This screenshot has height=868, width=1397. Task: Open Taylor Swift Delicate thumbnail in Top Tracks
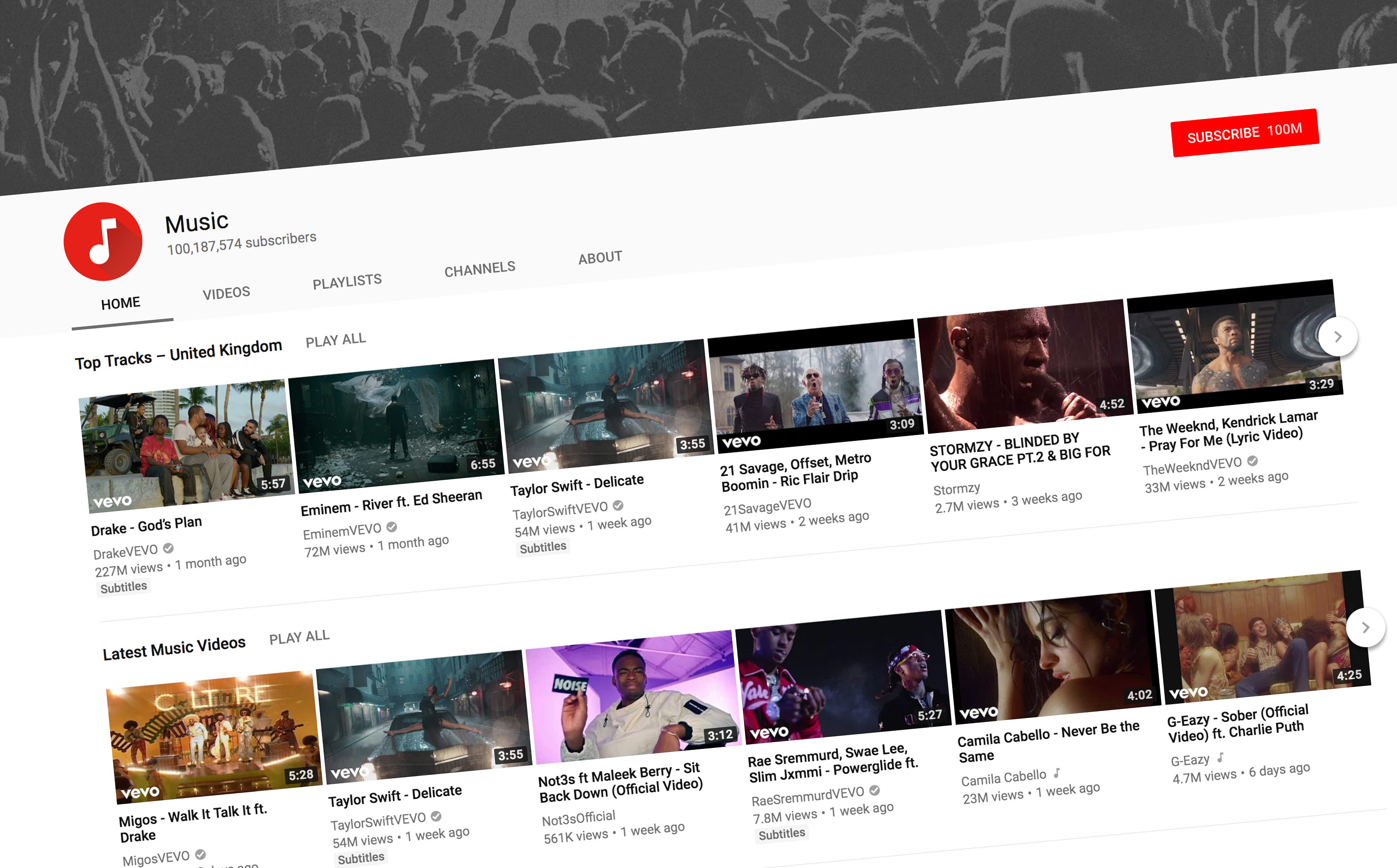tap(606, 406)
